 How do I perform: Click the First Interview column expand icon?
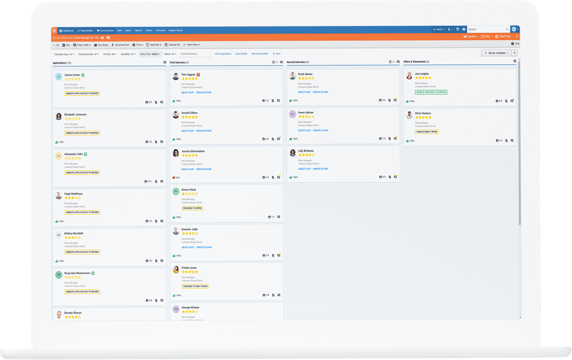(x=281, y=62)
